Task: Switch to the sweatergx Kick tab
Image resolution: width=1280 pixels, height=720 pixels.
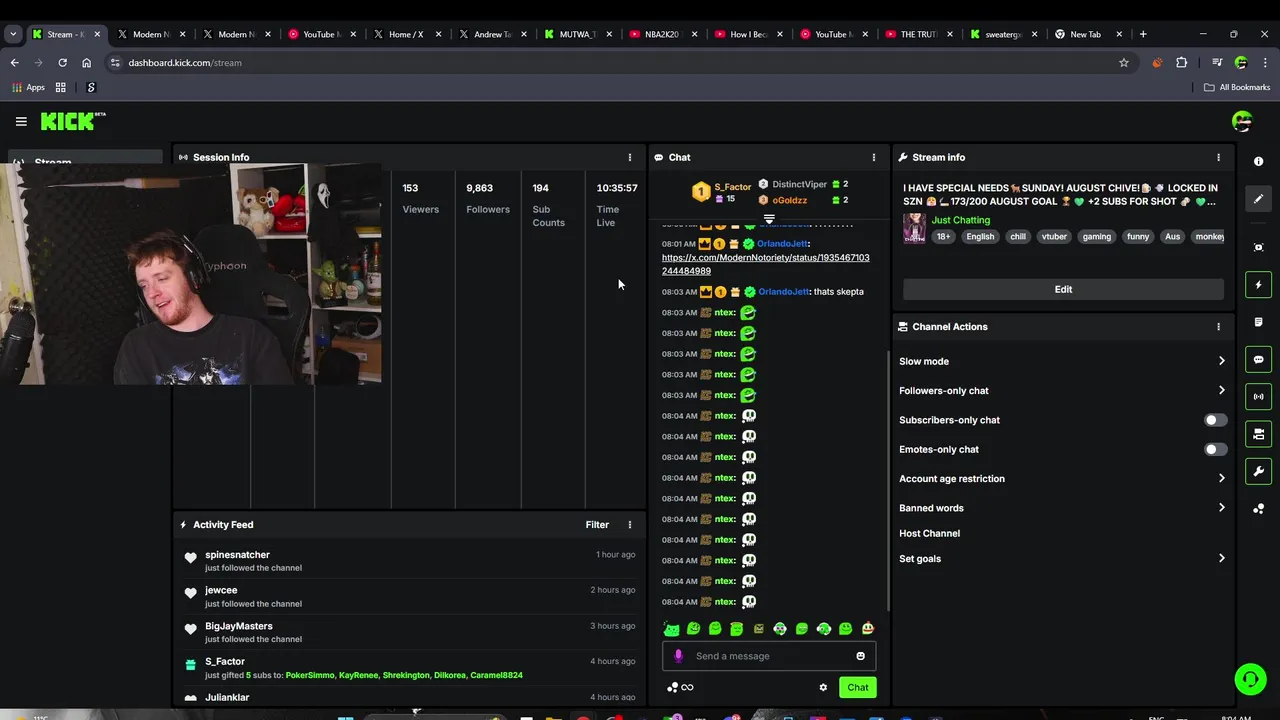Action: (1002, 34)
